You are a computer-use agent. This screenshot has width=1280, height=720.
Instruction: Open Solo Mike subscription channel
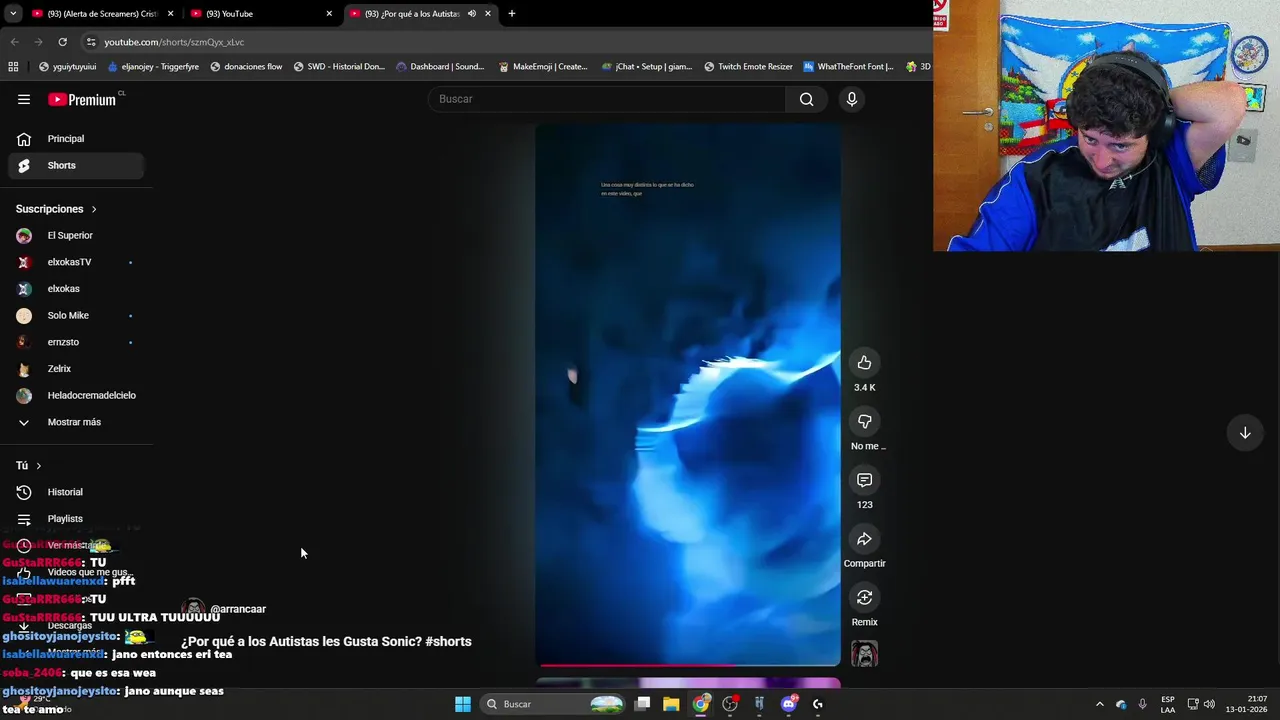coord(76,316)
